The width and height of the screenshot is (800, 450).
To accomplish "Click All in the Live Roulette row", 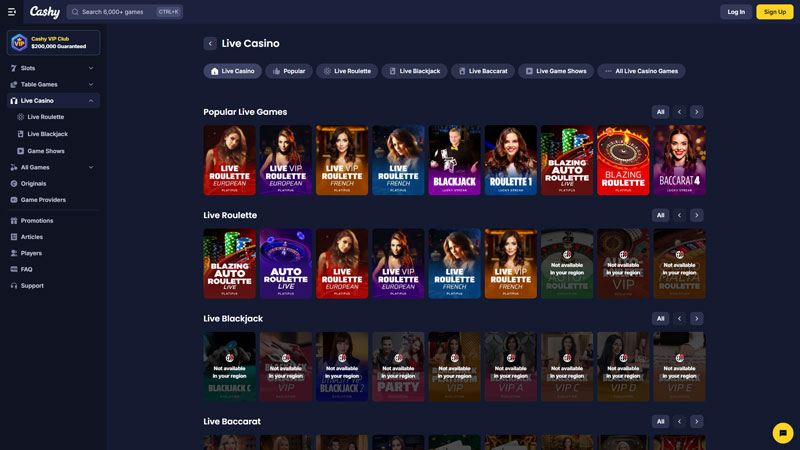I will coord(660,215).
